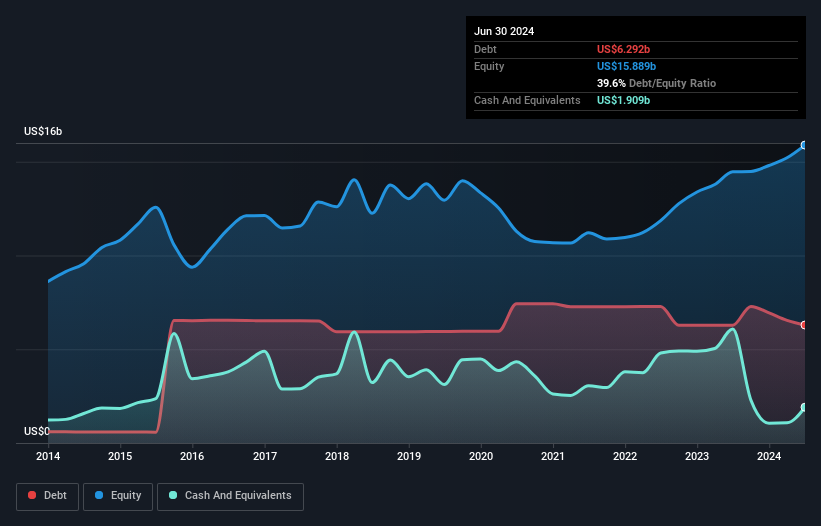Select the 2018 x-axis label
Screen dimensions: 821x526
337,456
